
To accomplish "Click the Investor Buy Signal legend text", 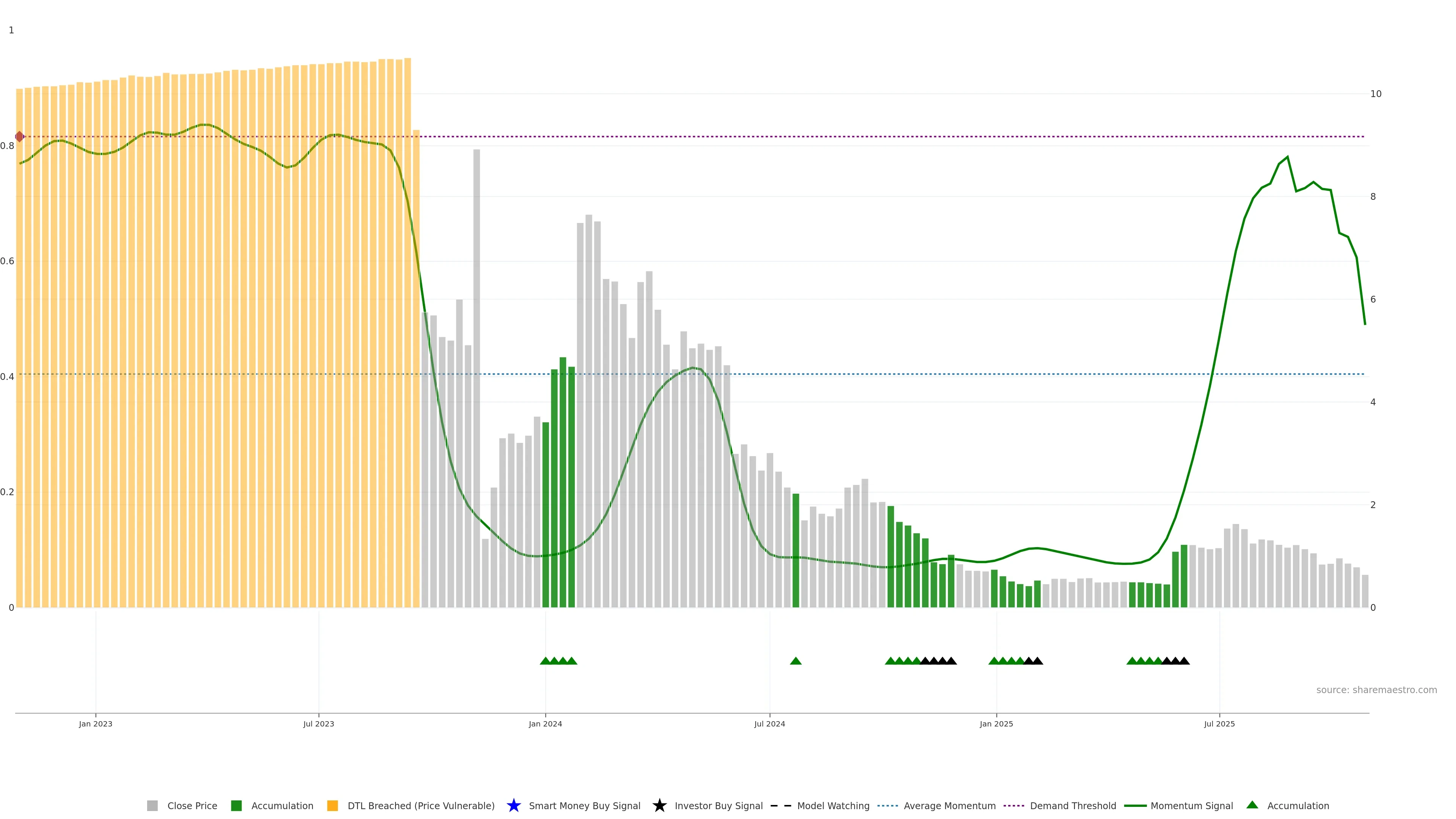I will click(x=719, y=805).
